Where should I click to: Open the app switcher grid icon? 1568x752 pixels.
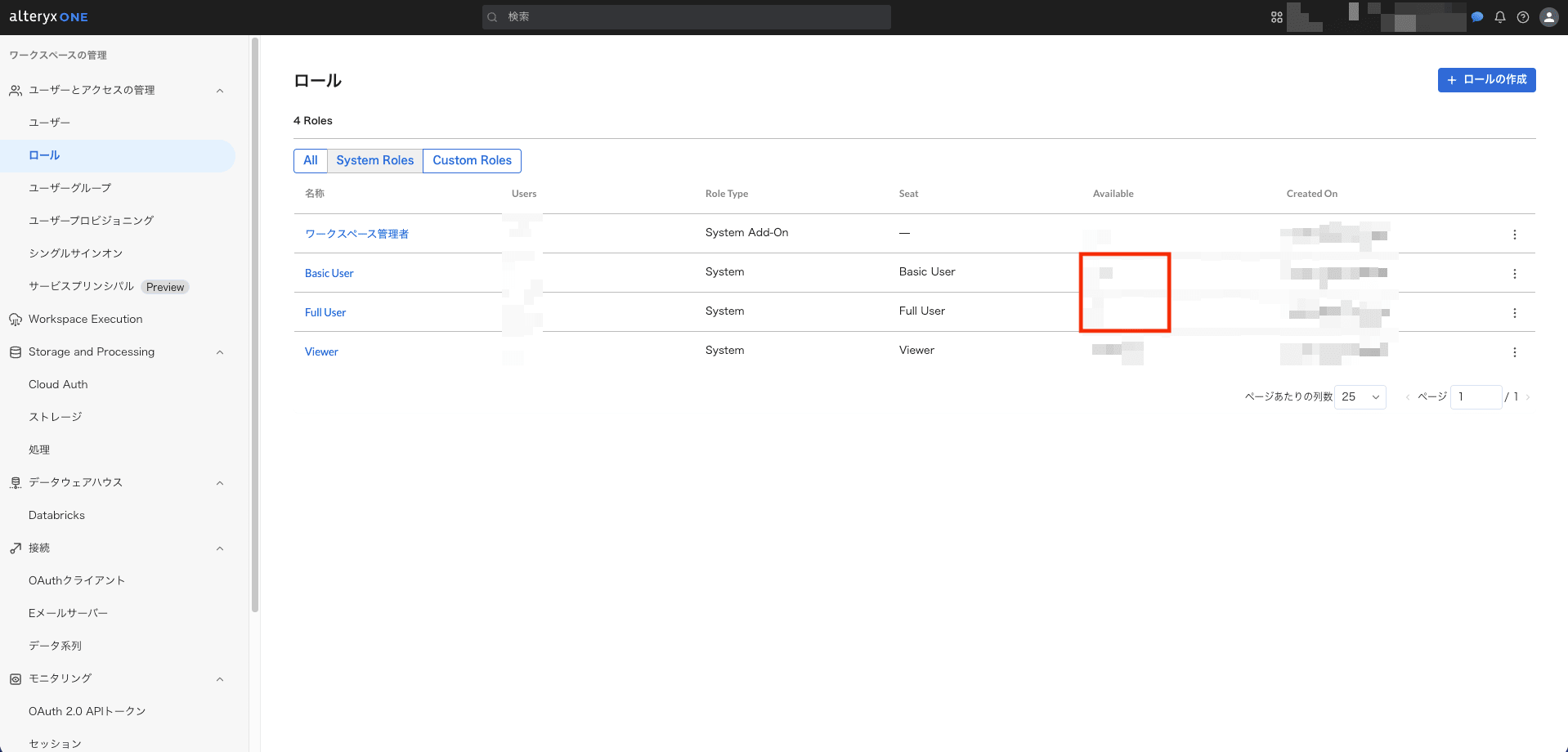1277,17
